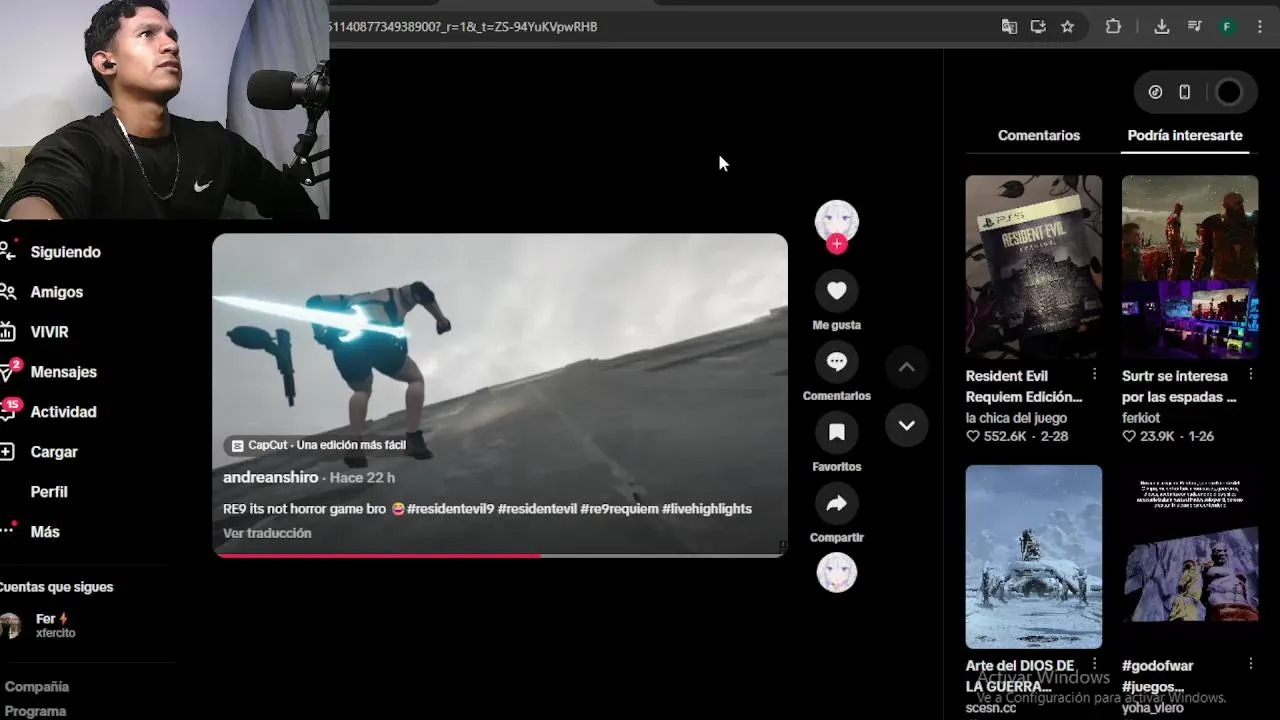Open the Surtr swords video thumbnail

(x=1190, y=267)
